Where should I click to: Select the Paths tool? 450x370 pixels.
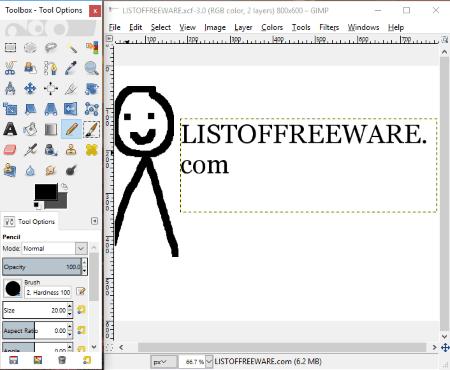point(51,68)
